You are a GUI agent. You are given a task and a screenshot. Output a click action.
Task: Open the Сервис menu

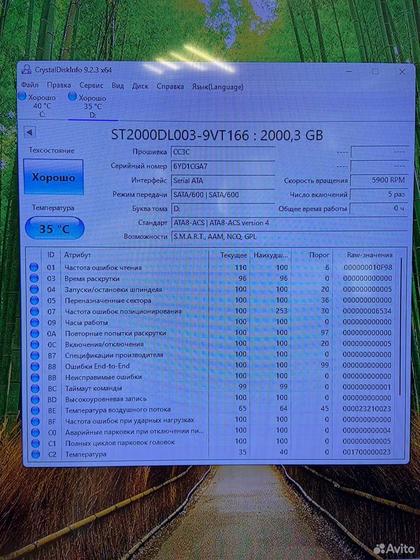[91, 86]
